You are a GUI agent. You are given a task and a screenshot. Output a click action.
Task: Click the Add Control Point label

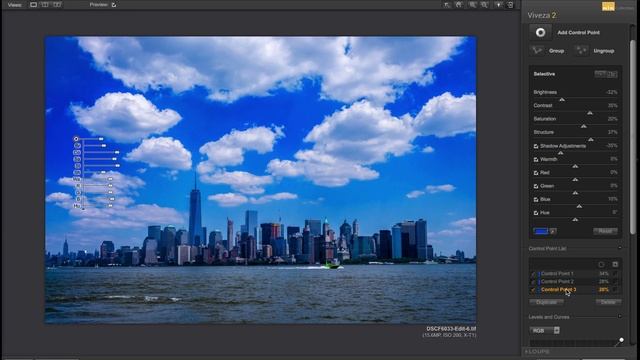pos(578,33)
